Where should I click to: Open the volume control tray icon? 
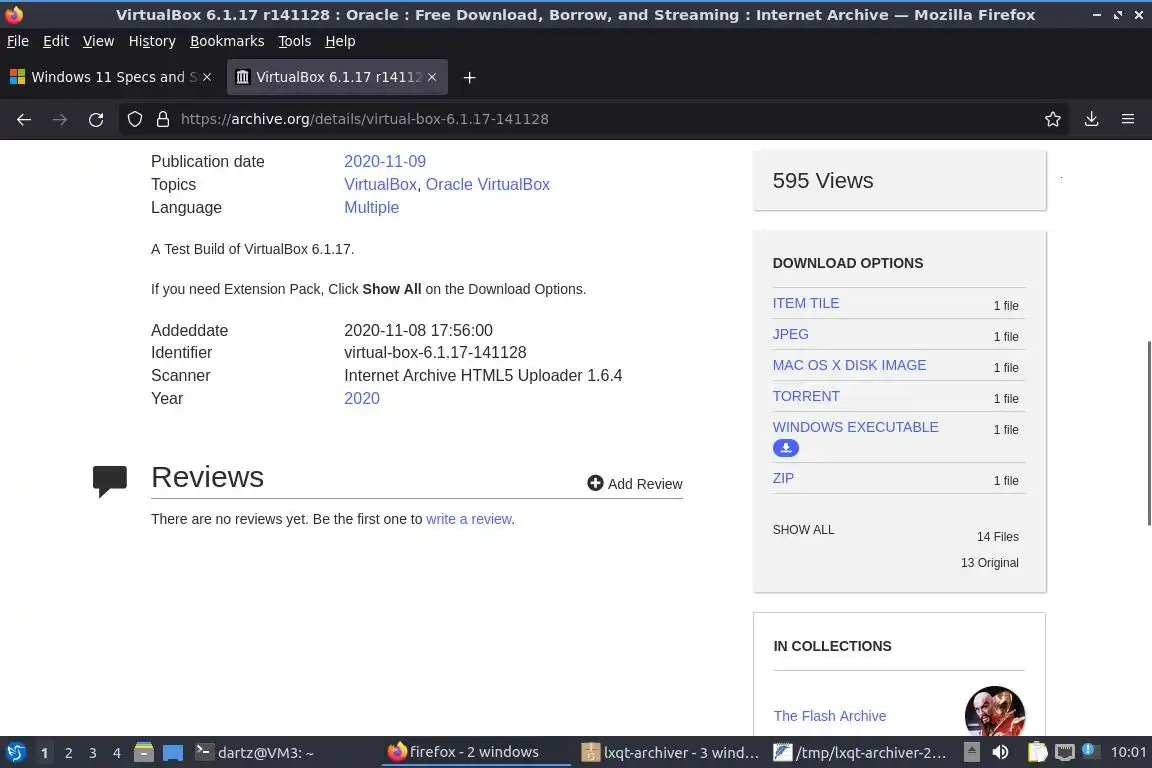(1000, 753)
